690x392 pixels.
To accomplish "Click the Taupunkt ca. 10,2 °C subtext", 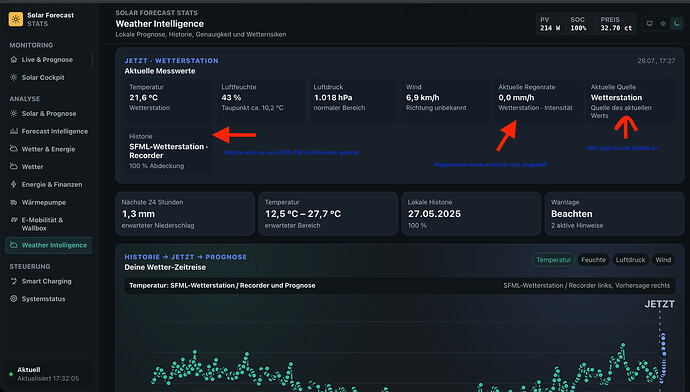I will 253,108.
